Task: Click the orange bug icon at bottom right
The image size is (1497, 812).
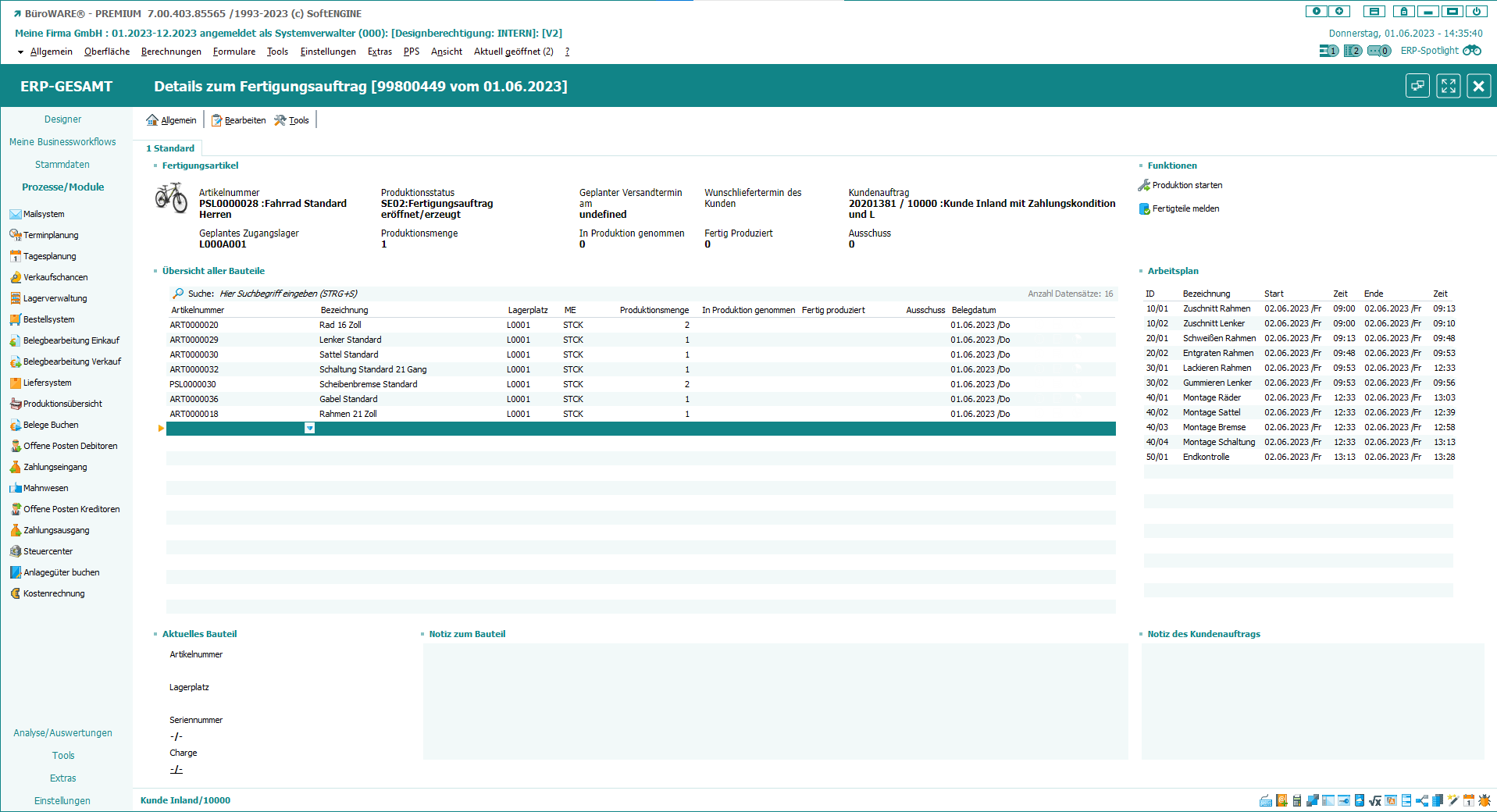Action: coord(1485,800)
